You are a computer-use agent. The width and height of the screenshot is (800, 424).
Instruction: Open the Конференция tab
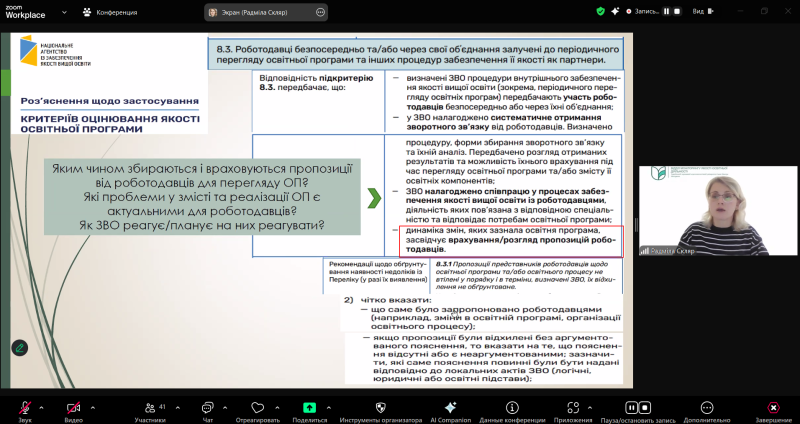tap(110, 12)
